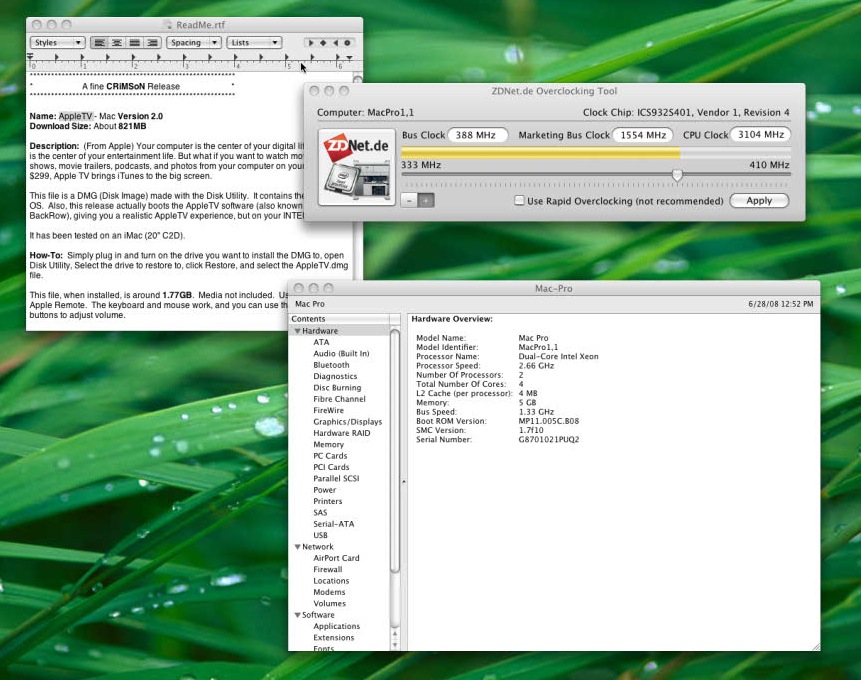The image size is (861, 680).
Task: Click the Marketing Bus Clock 1554 MHz field
Action: pyautogui.click(x=642, y=135)
